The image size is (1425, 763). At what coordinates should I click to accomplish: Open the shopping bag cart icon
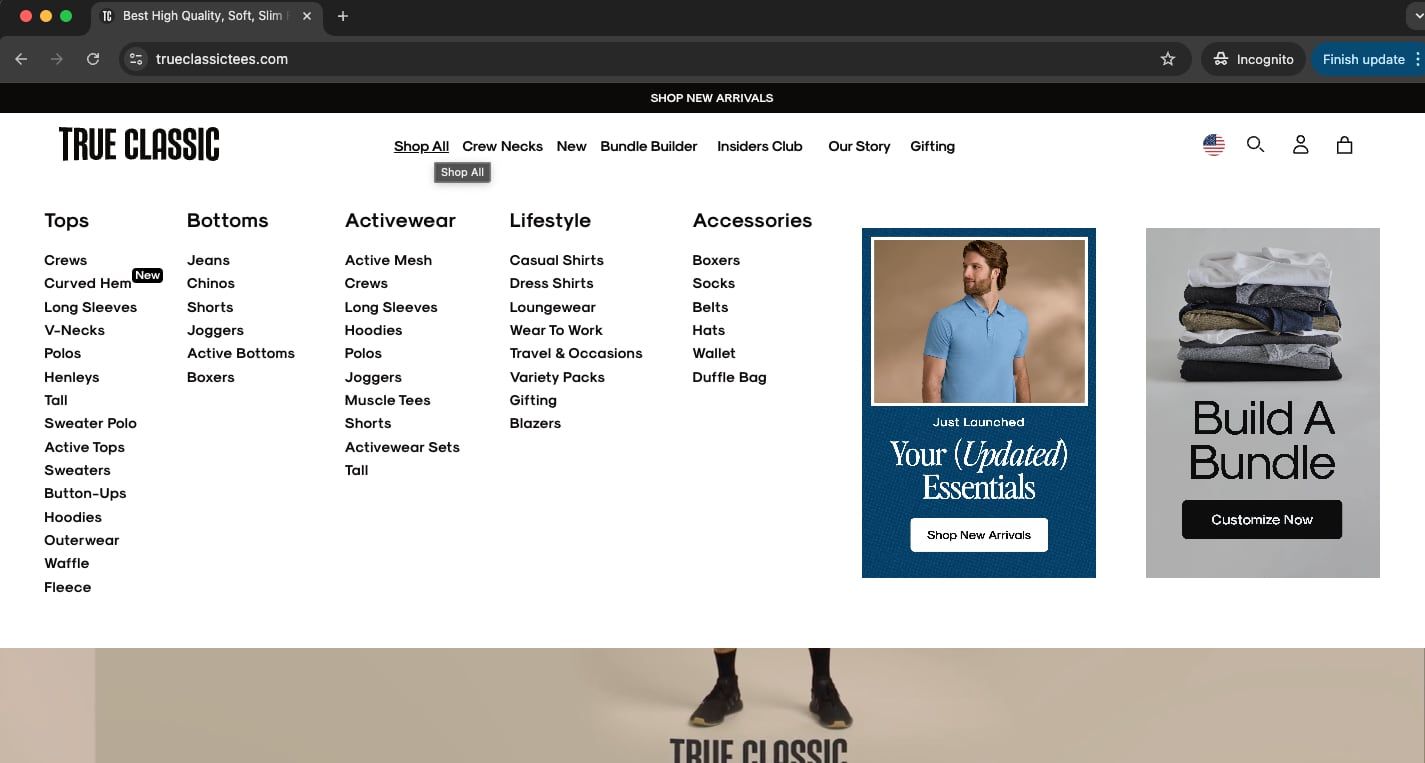pyautogui.click(x=1344, y=145)
